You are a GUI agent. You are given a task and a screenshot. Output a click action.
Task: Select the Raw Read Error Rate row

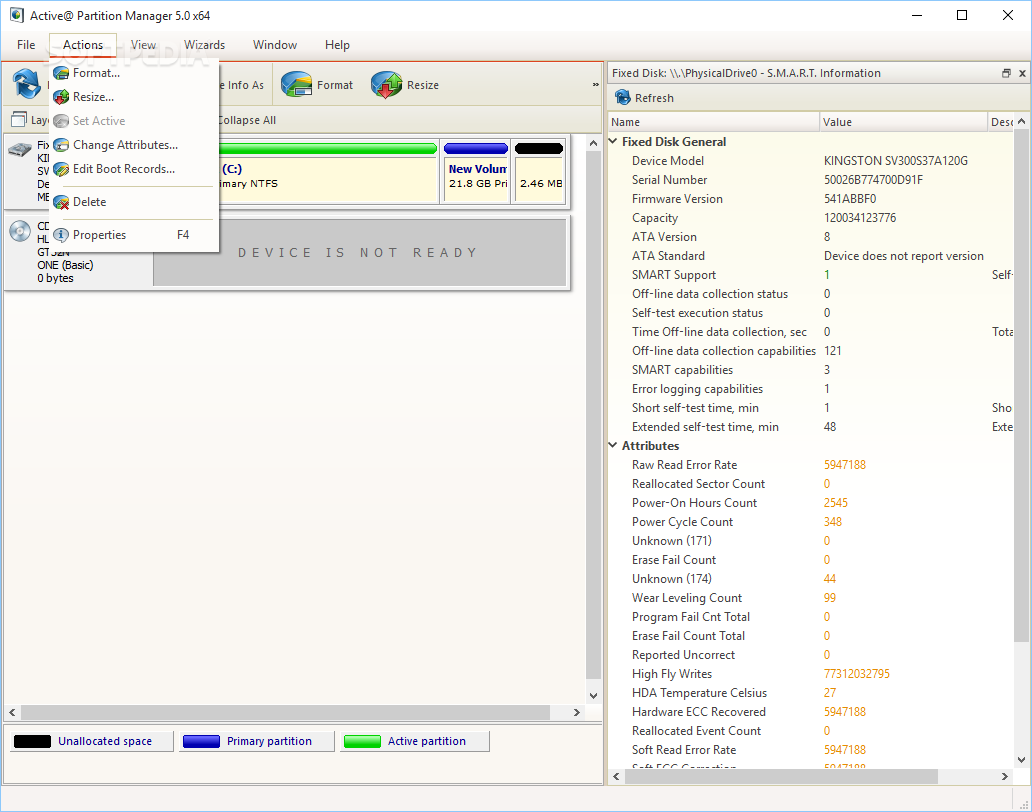810,465
